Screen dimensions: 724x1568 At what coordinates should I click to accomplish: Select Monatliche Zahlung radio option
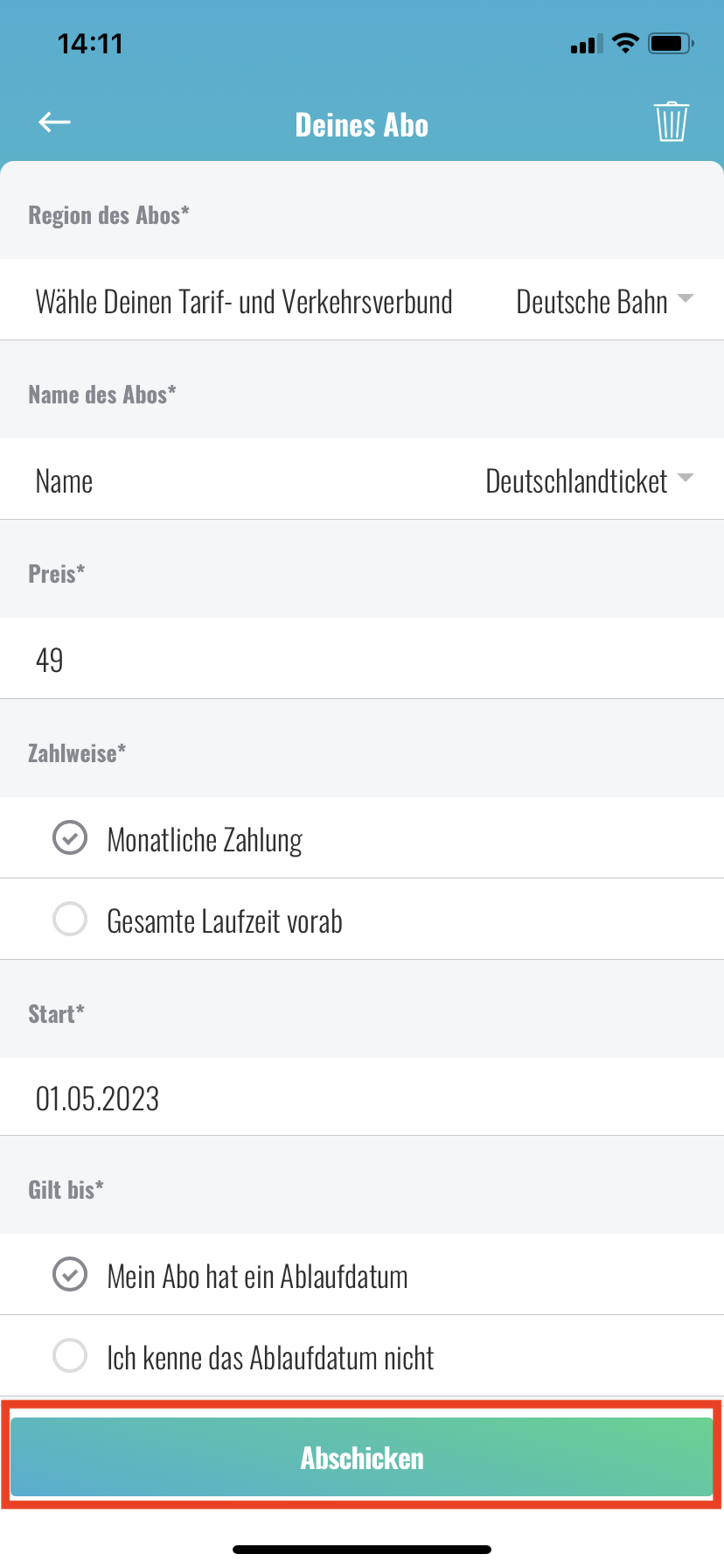coord(70,837)
